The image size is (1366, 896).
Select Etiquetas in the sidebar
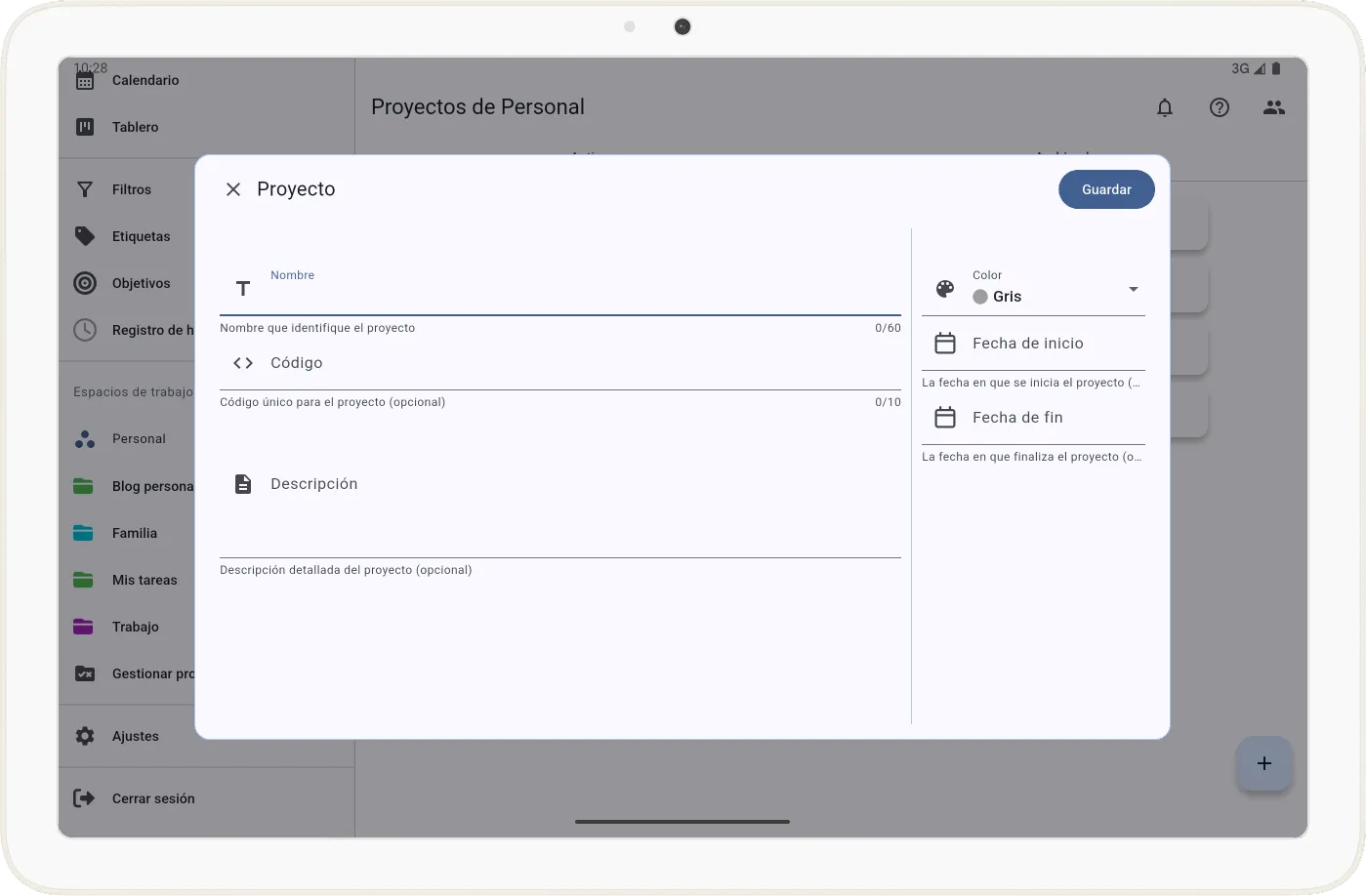tap(141, 236)
